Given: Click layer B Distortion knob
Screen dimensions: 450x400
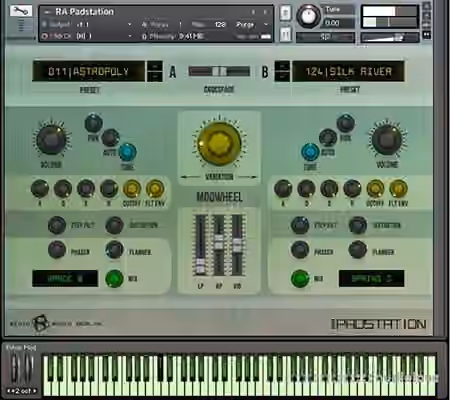Looking at the screenshot, I should 357,225.
